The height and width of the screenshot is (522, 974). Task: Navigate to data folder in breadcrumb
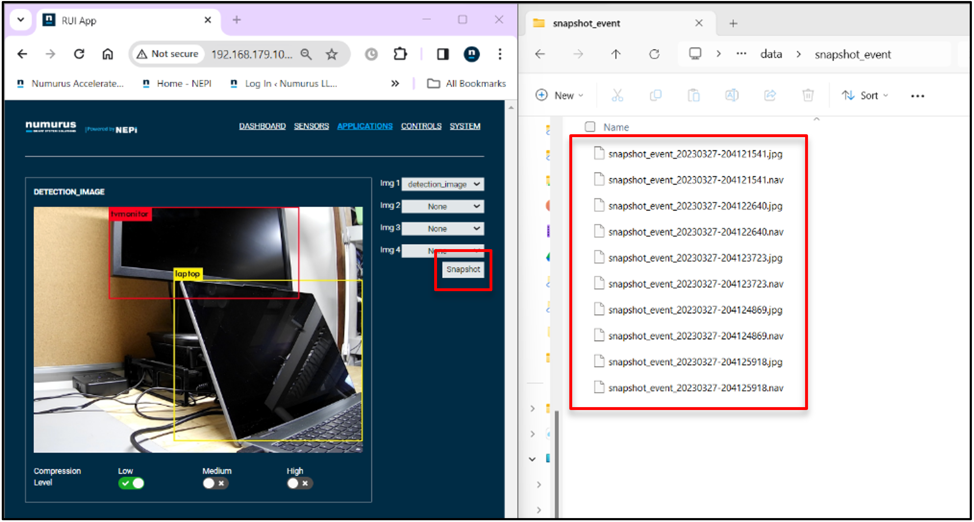771,54
